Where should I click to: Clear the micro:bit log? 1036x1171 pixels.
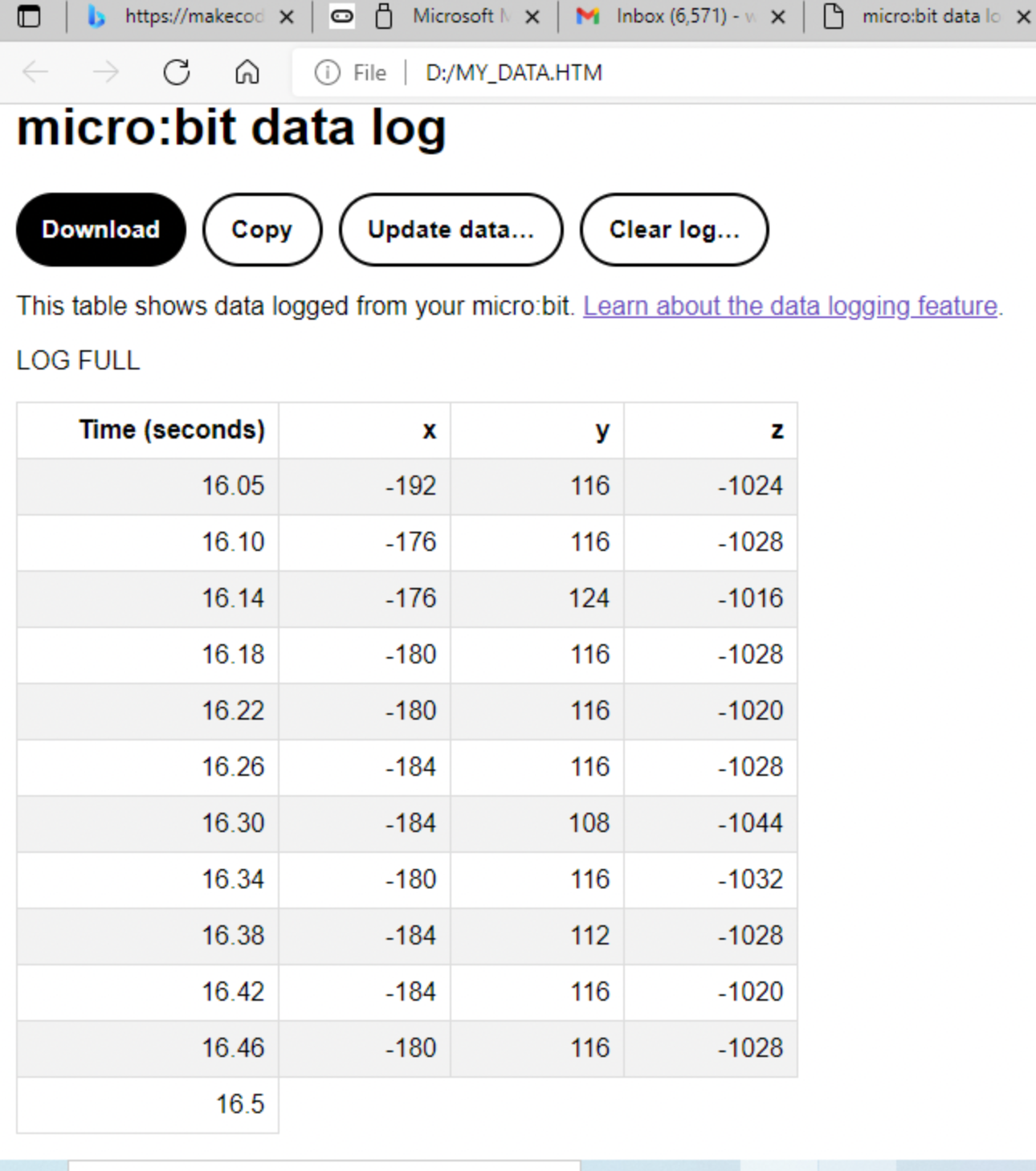tap(674, 230)
